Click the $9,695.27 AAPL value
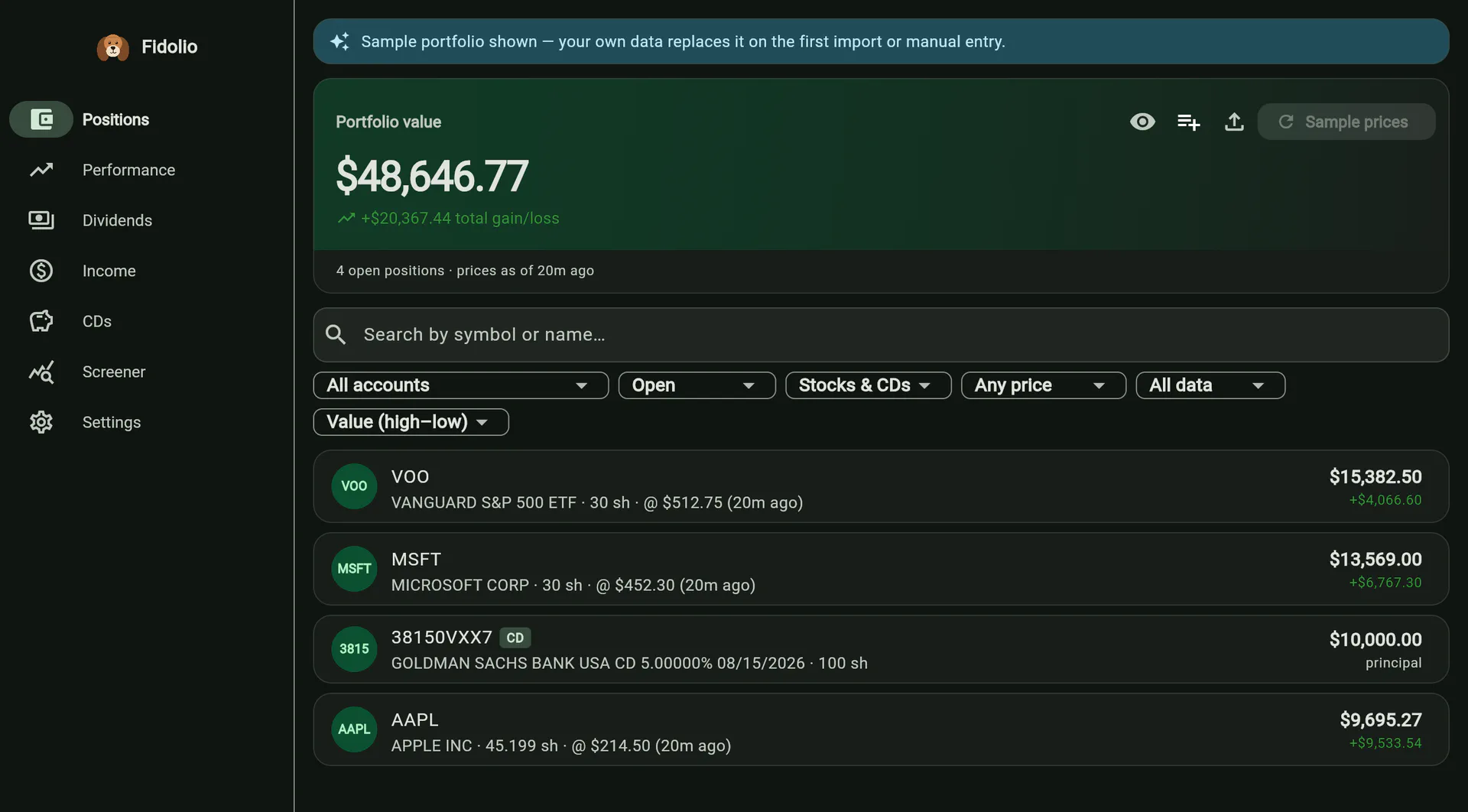Screen dimensions: 1468x812 (1381, 719)
